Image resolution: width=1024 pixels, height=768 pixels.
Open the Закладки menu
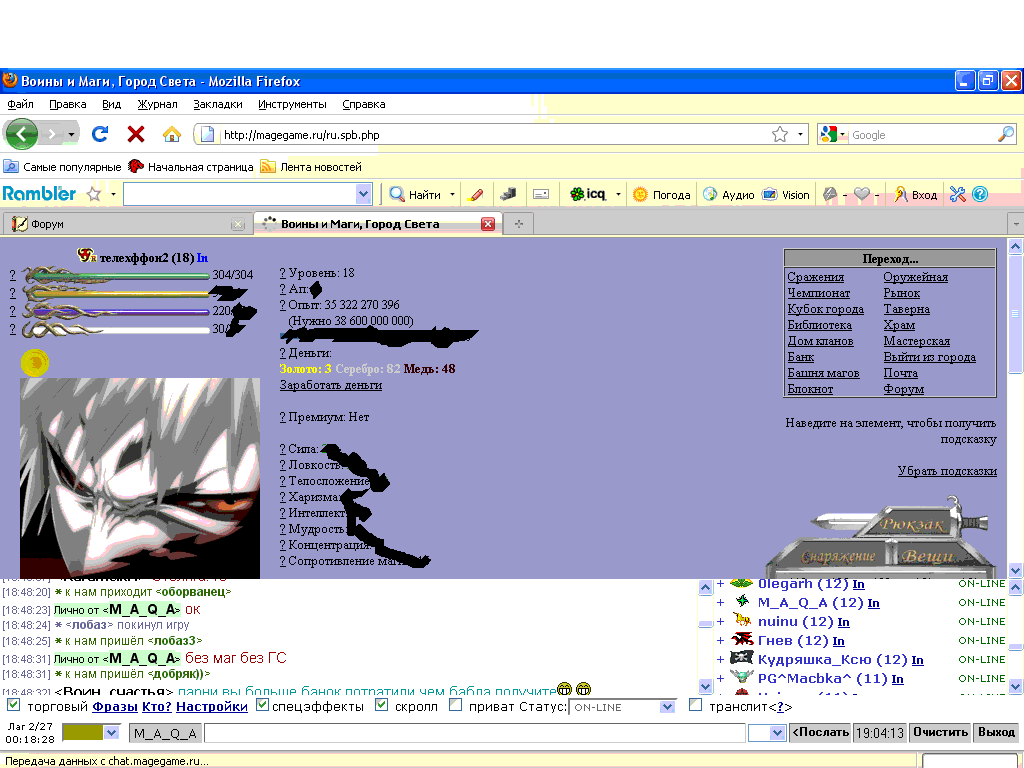(217, 104)
